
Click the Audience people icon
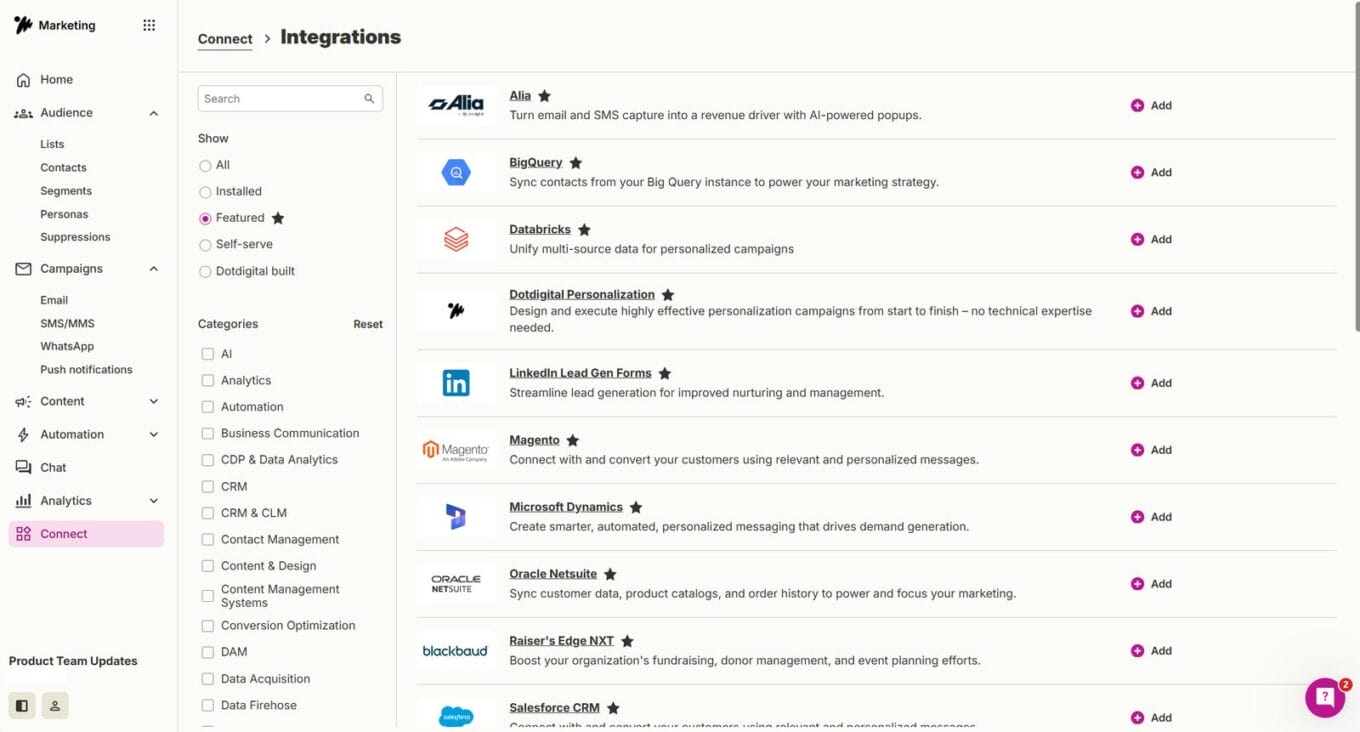(23, 113)
